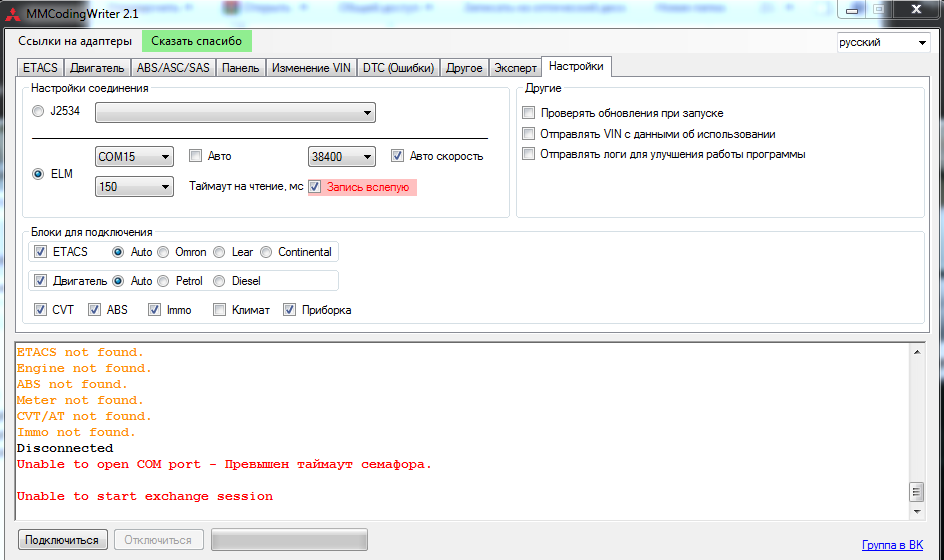Switch to the Другое tab
This screenshot has width=944, height=560.
464,68
